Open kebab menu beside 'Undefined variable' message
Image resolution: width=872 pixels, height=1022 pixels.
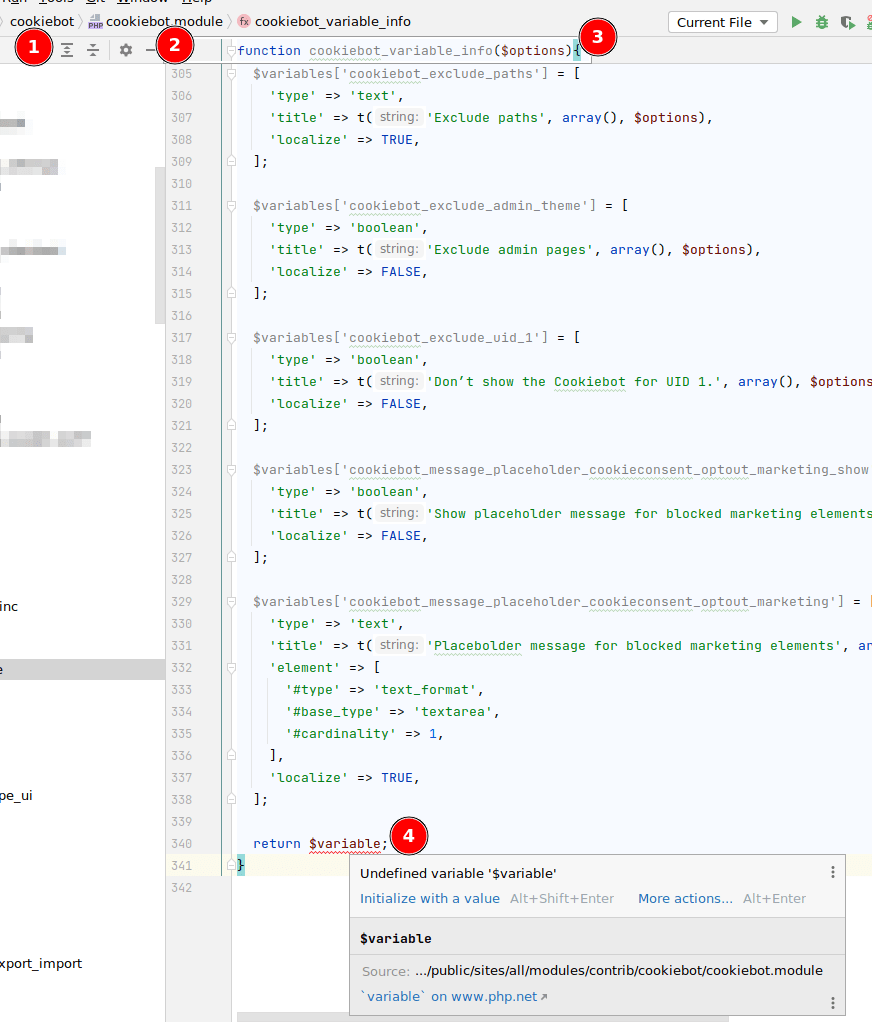832,872
